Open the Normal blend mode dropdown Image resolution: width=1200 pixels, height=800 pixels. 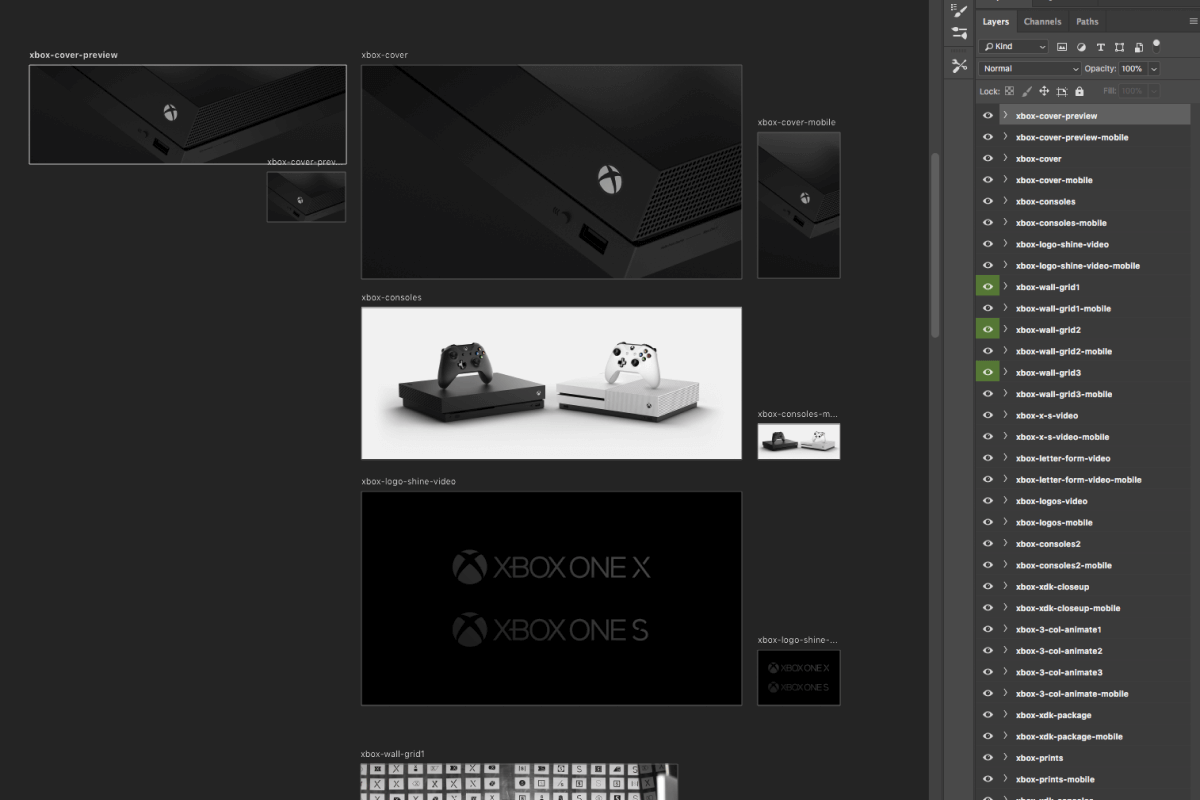click(1030, 69)
